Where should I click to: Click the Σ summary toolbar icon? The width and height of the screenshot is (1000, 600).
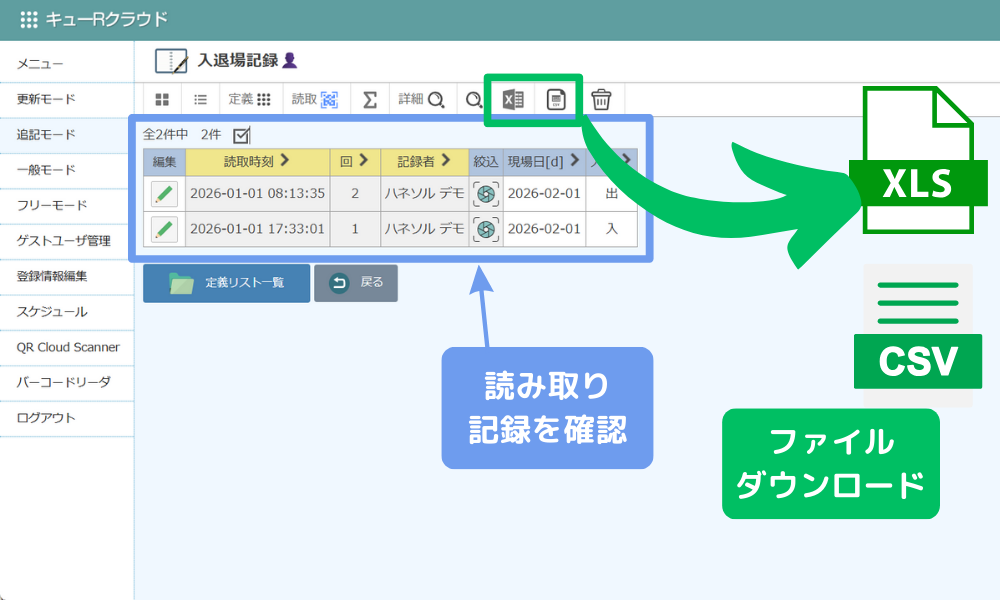[370, 100]
